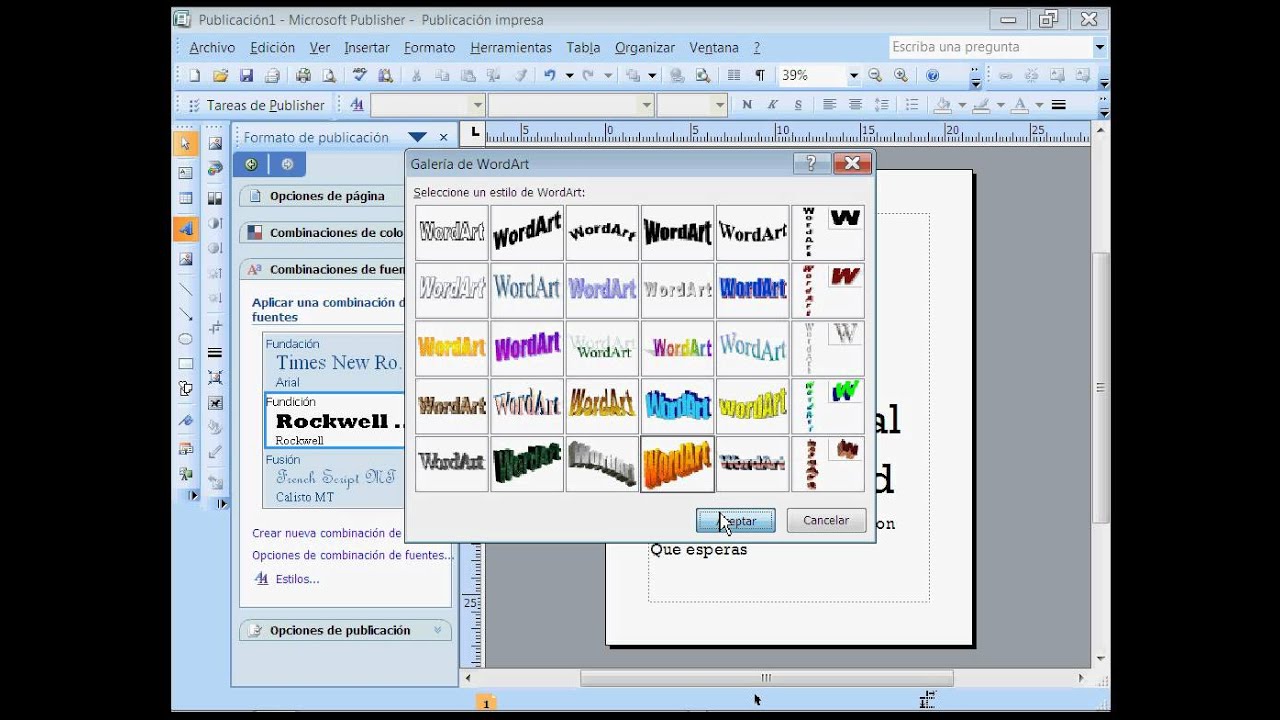Viewport: 1280px width, 720px height.
Task: Toggle center text alignment
Action: 855,104
